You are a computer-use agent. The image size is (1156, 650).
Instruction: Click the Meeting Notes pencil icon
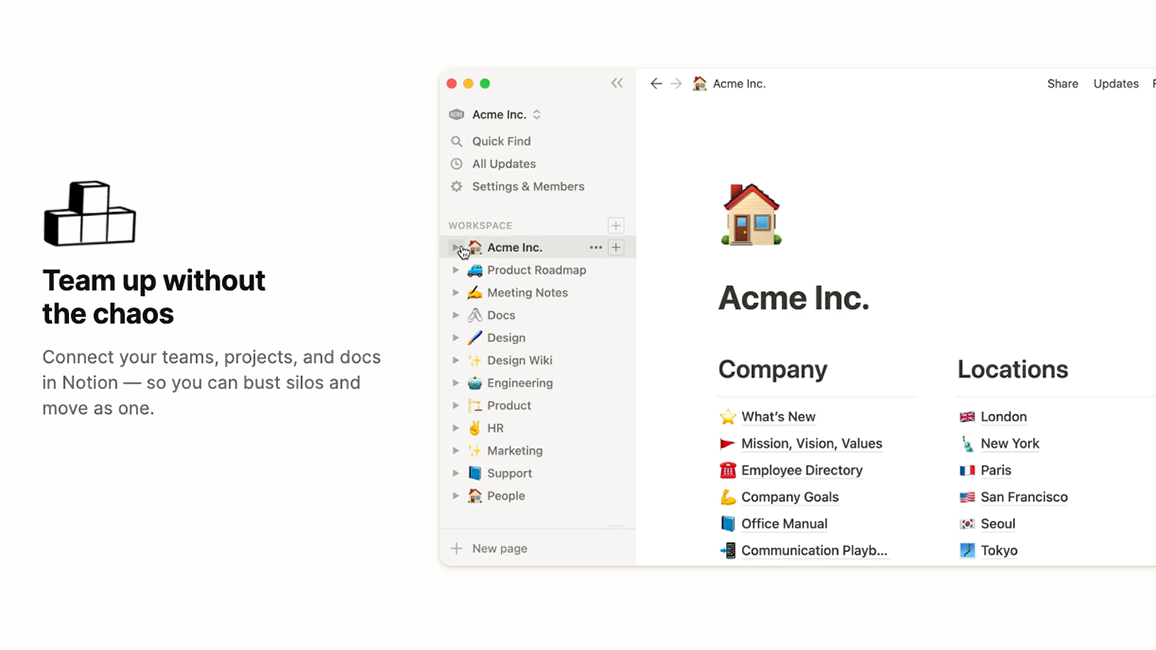[473, 292]
